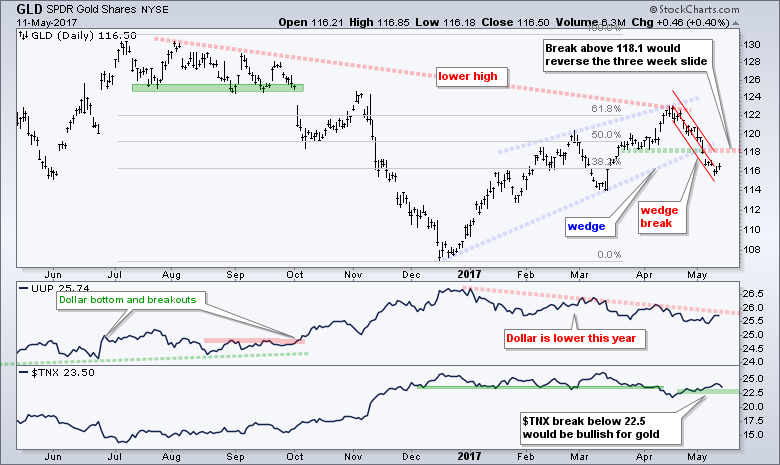The height and width of the screenshot is (465, 780).
Task: Click the GLD (Daily) 116.50 legend label
Action: (84, 35)
